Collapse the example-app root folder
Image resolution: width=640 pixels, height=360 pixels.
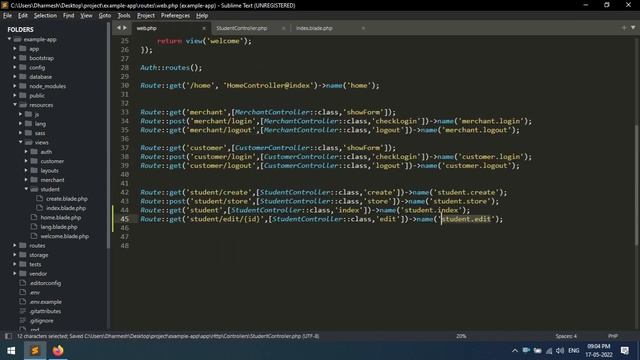pos(9,39)
